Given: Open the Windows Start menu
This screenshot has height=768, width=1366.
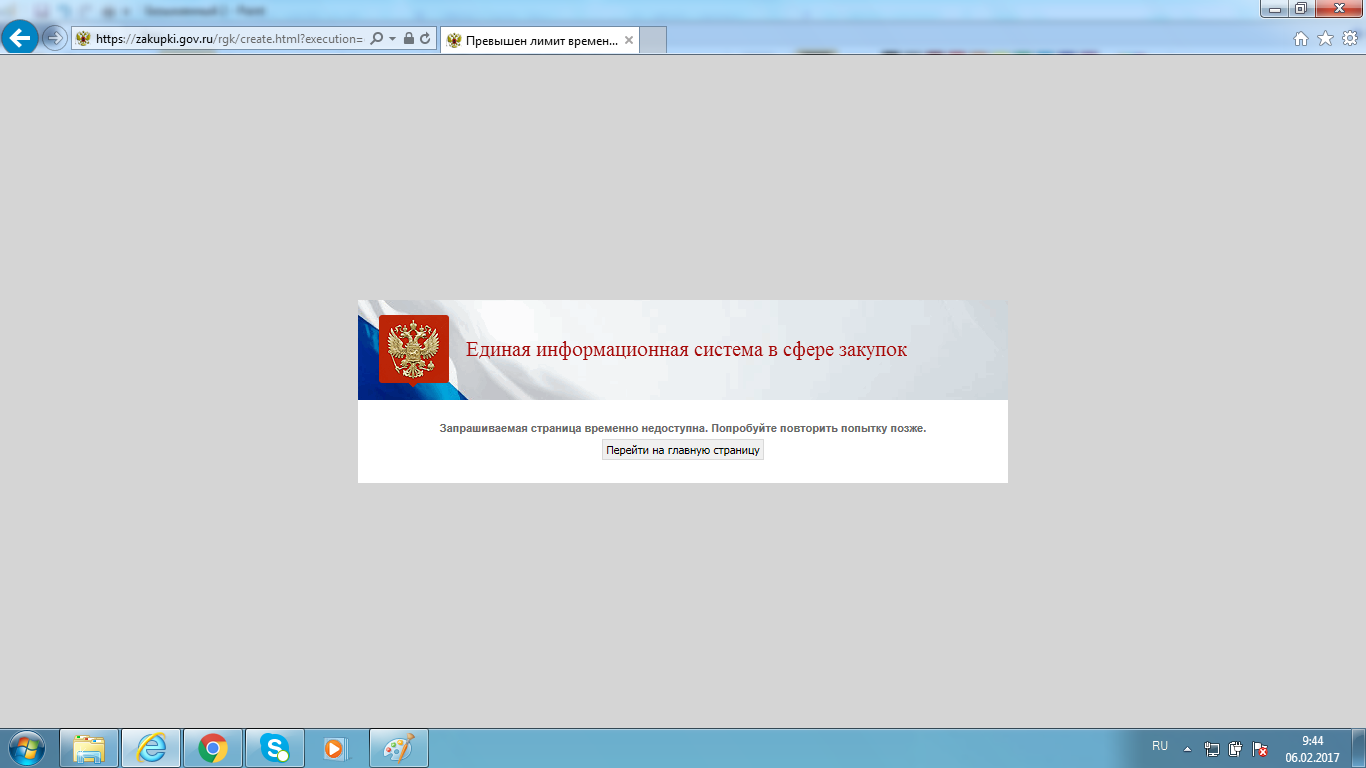Looking at the screenshot, I should coord(26,748).
